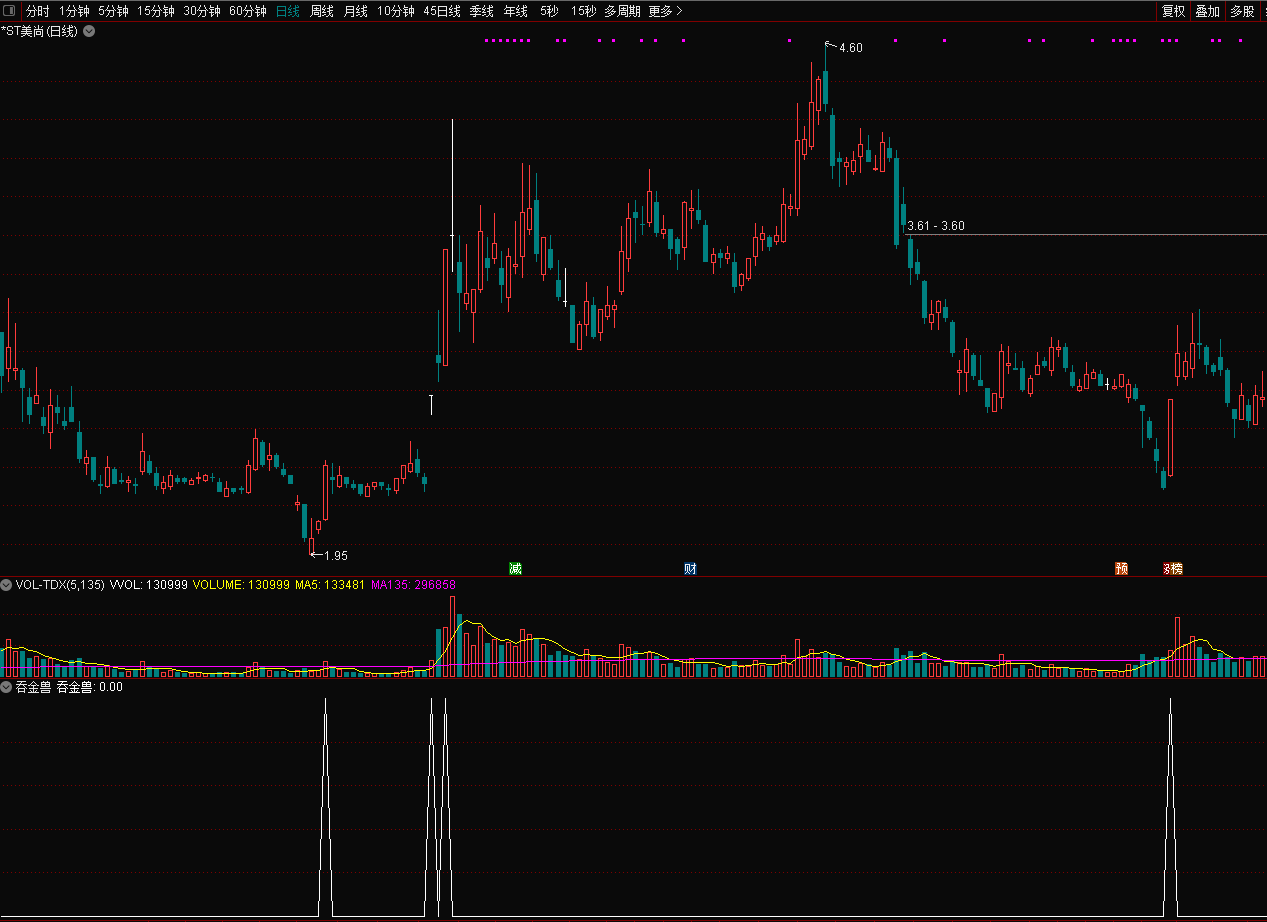Screen dimensions: 1267x922
Task: Click the 3.61 - 3.60 price line label
Action: pos(935,226)
